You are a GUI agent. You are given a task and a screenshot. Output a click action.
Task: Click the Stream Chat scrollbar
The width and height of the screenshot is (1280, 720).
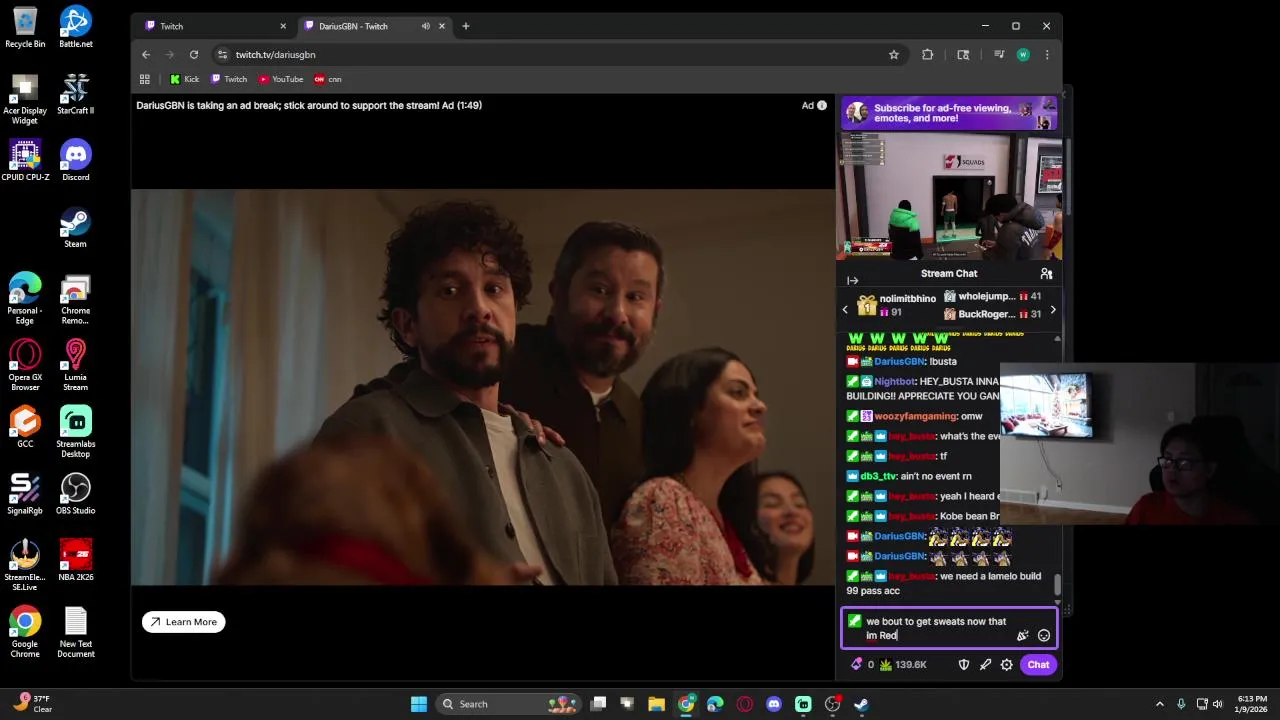[x=1057, y=584]
